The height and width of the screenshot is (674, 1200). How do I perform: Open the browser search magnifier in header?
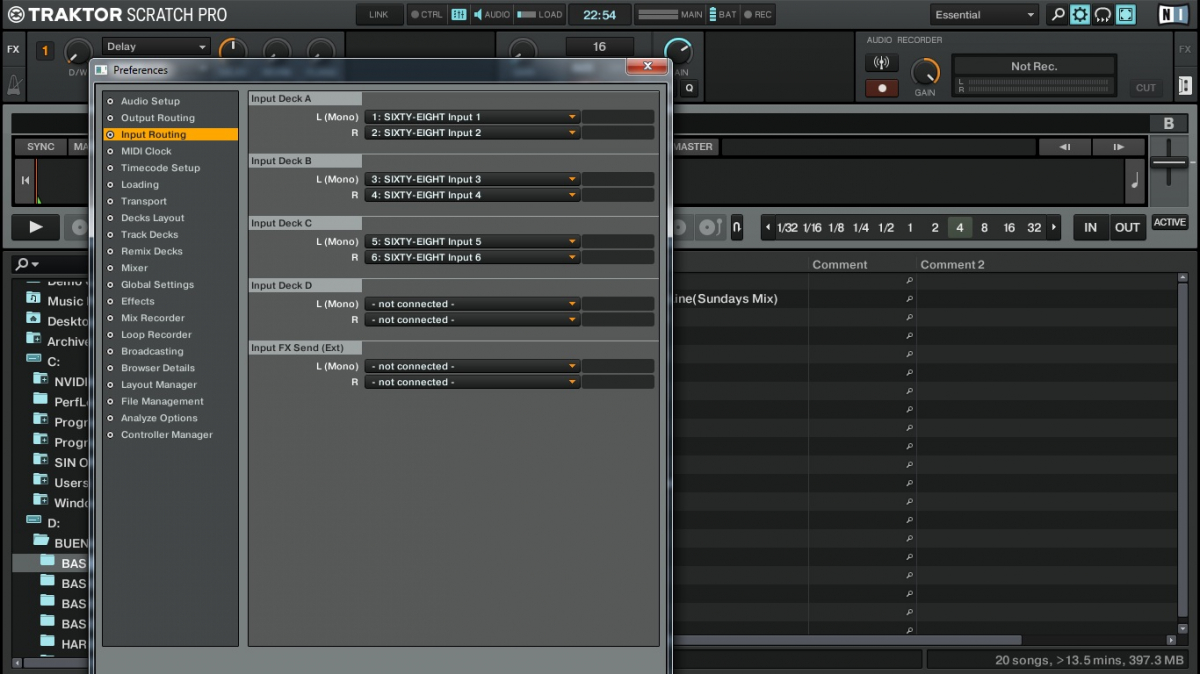[1057, 15]
